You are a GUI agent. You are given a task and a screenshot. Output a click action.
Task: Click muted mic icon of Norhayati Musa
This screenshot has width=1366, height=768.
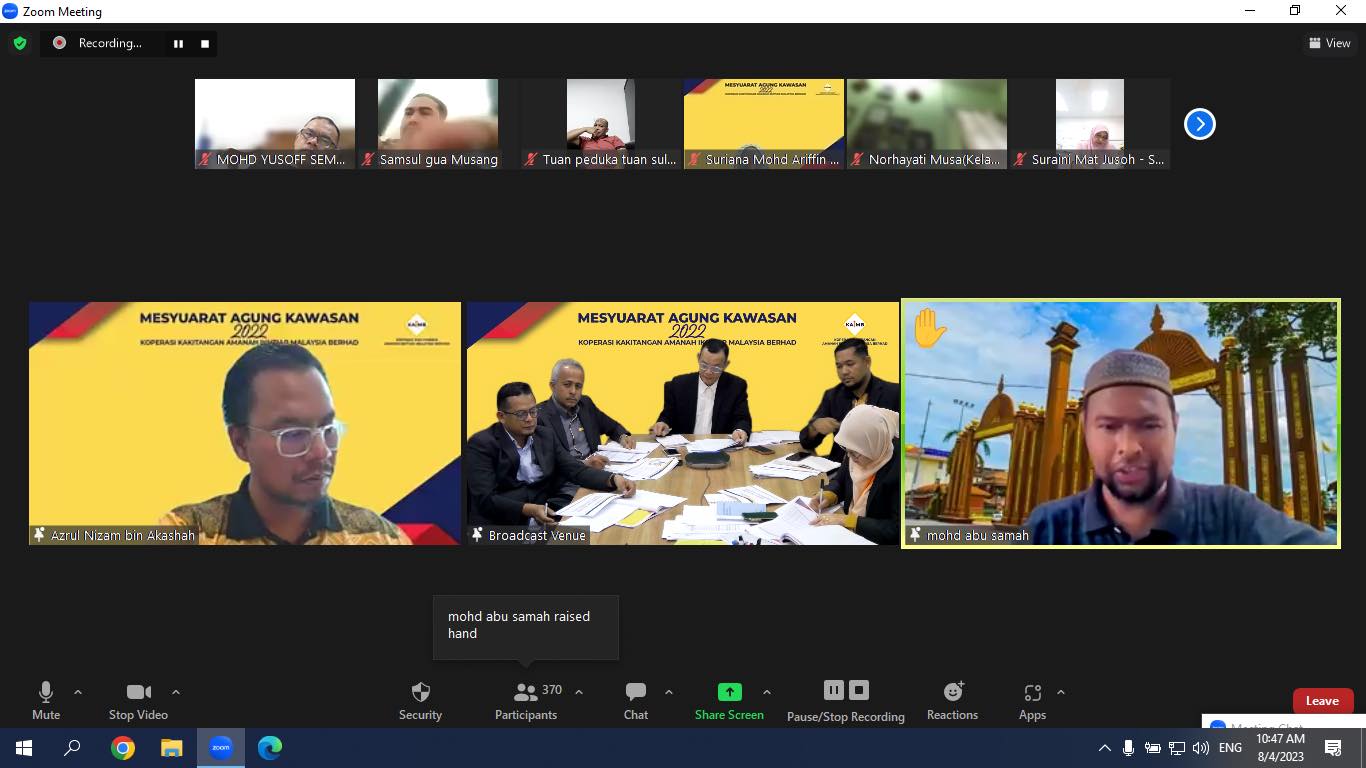pos(857,159)
